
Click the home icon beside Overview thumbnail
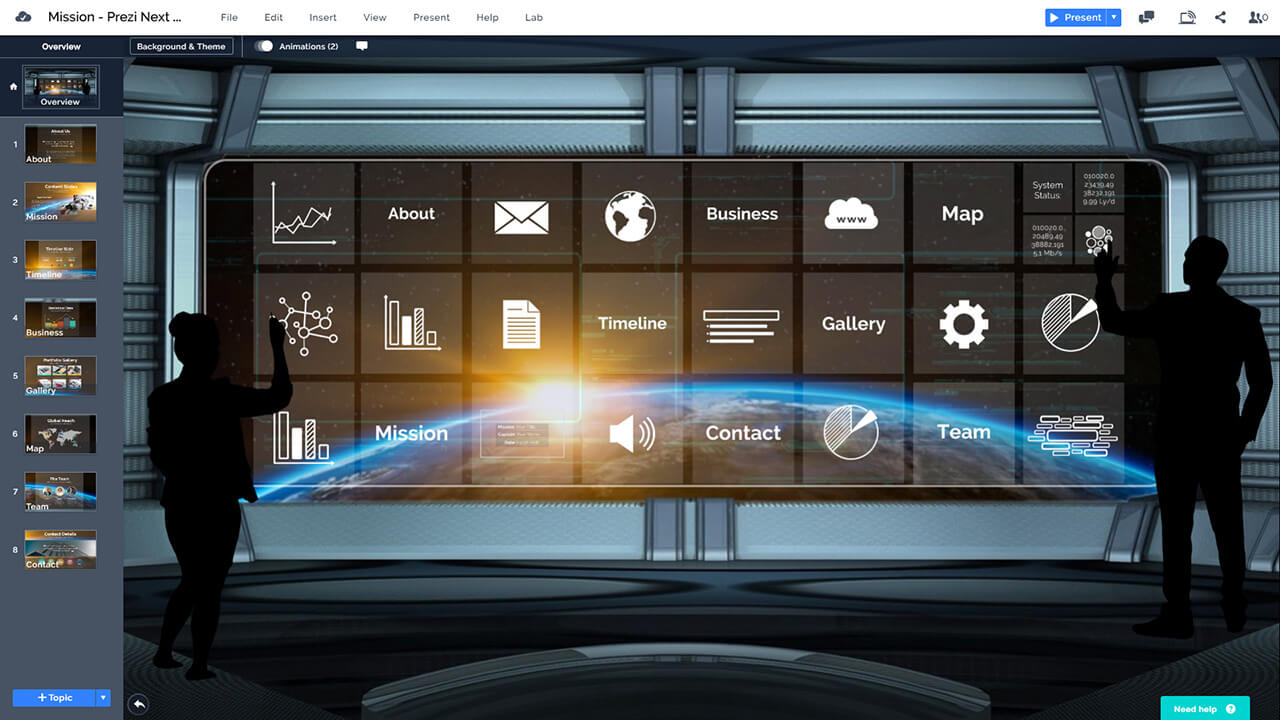click(x=13, y=87)
